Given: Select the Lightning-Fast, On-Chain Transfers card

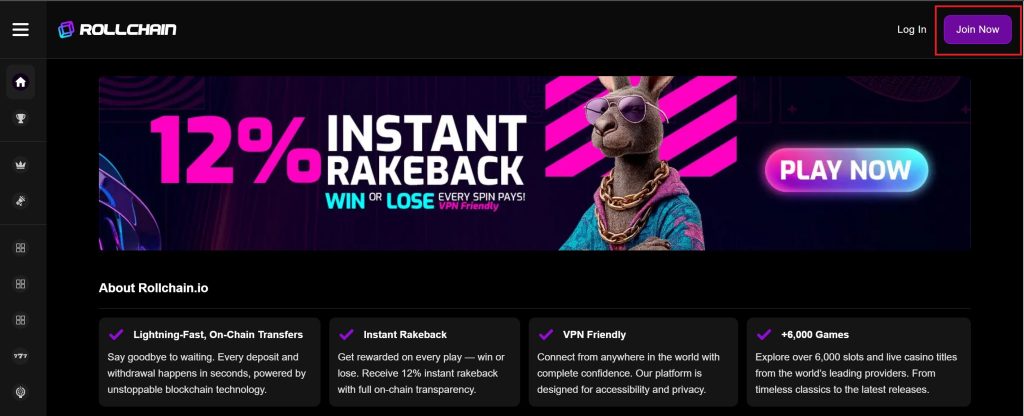Looking at the screenshot, I should 210,362.
